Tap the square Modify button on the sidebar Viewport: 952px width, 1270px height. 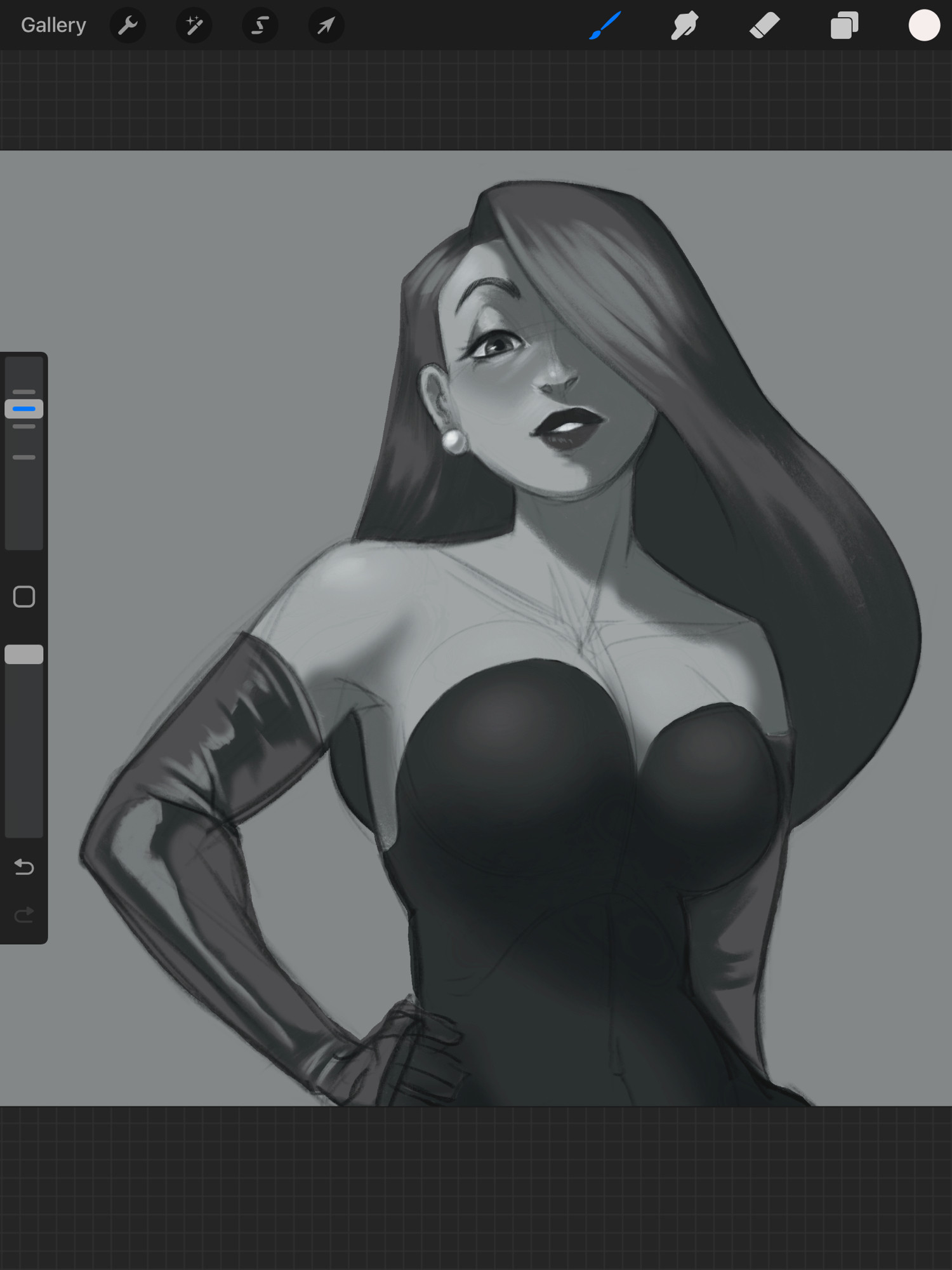[24, 597]
